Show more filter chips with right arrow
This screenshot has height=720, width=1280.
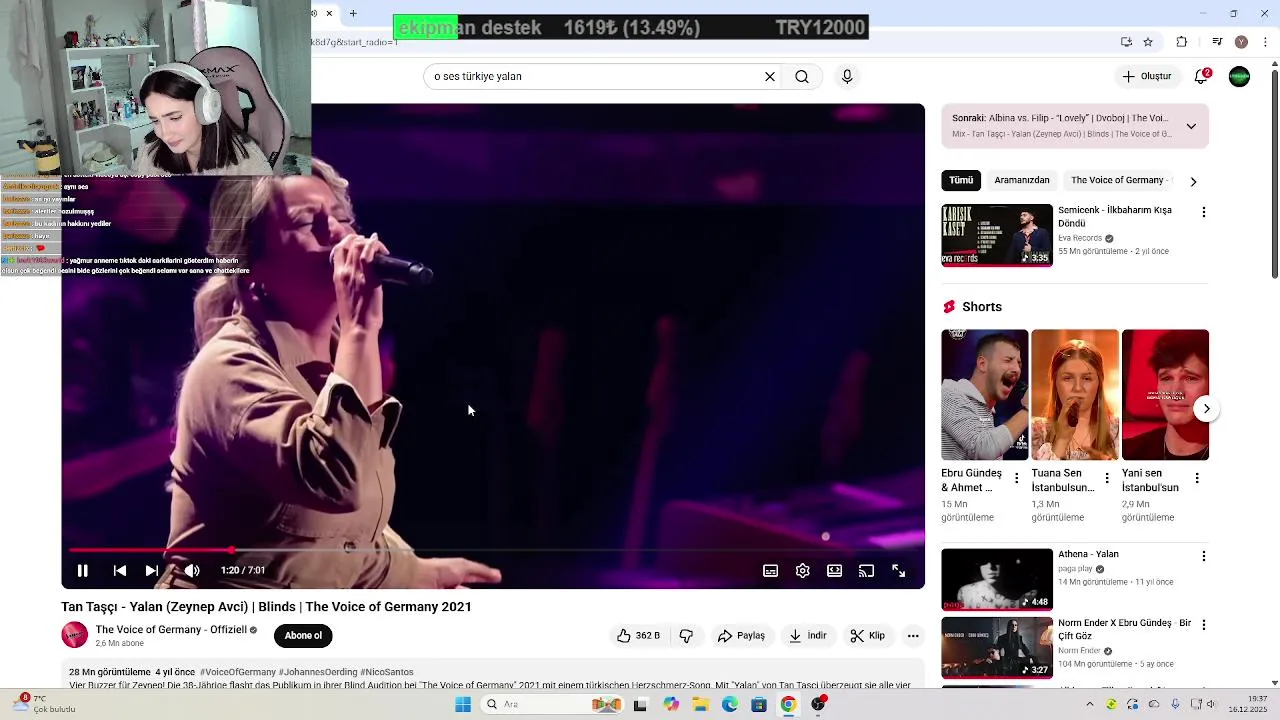tap(1193, 181)
